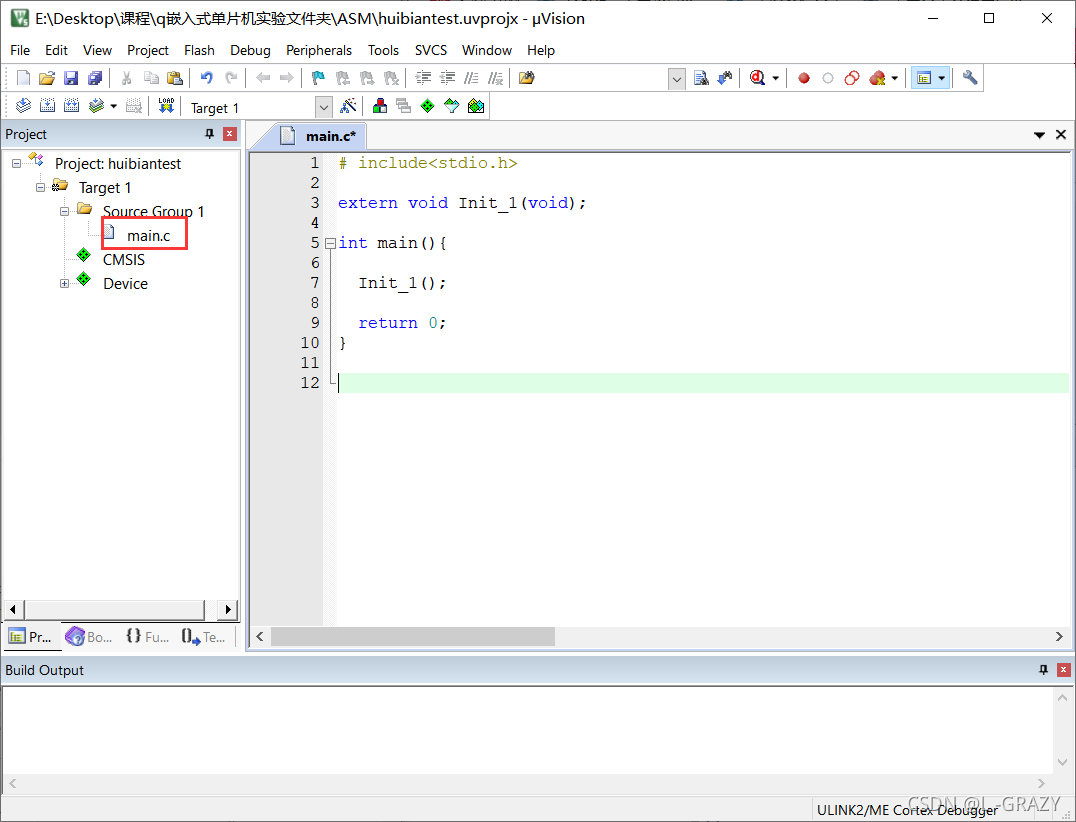
Task: Open Manage Project Items colored blocks icon
Action: point(379,106)
